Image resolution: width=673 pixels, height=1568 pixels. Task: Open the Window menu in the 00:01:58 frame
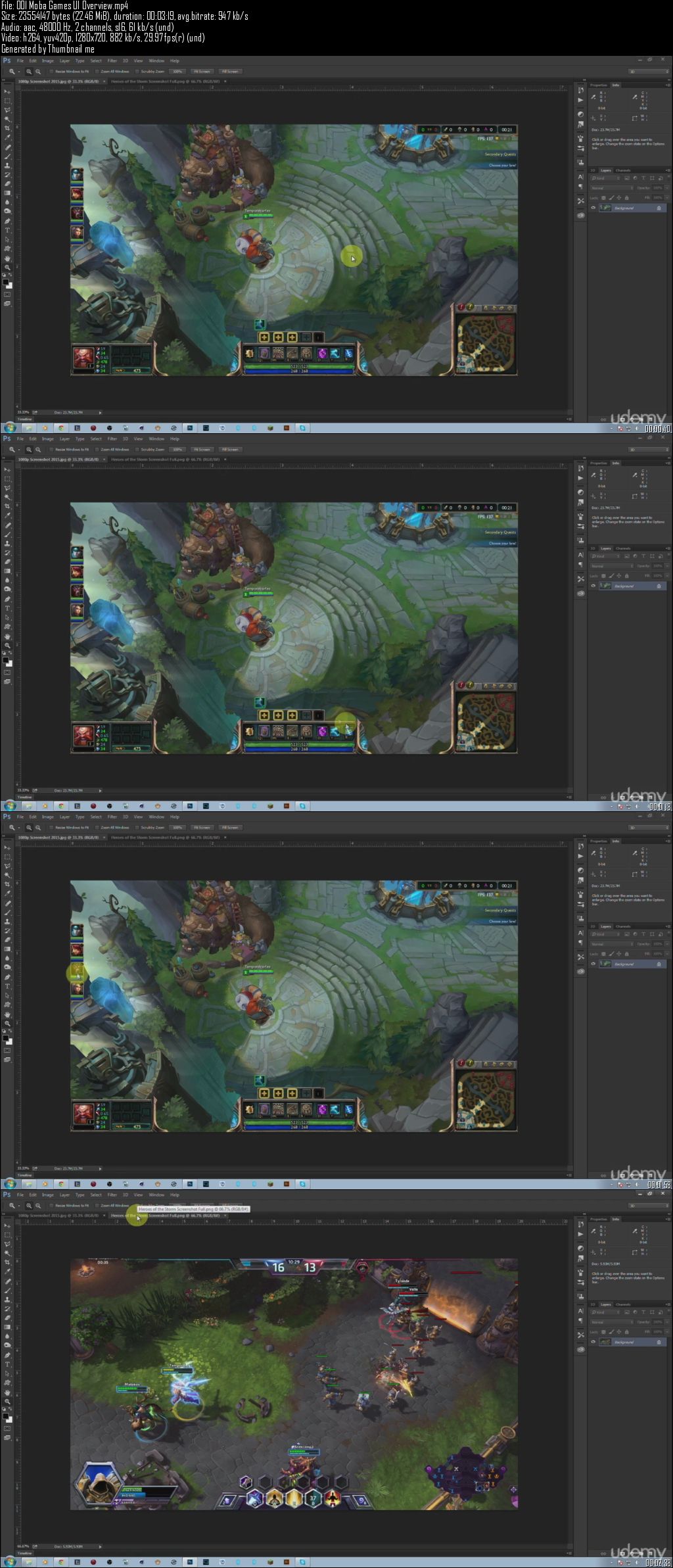(x=156, y=817)
